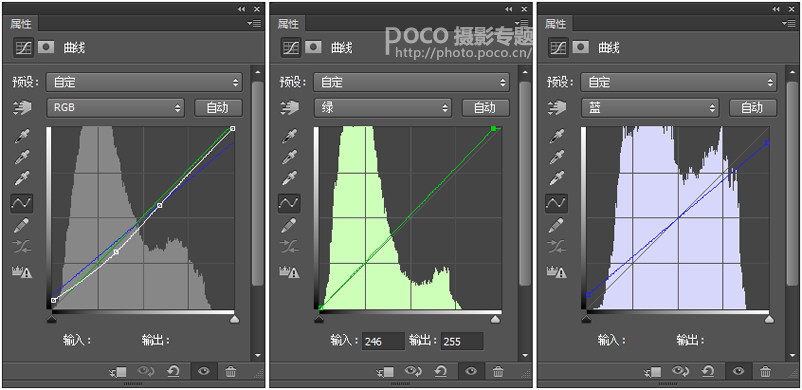Open preset dropdown in blue panel
The width and height of the screenshot is (802, 390).
pos(679,82)
